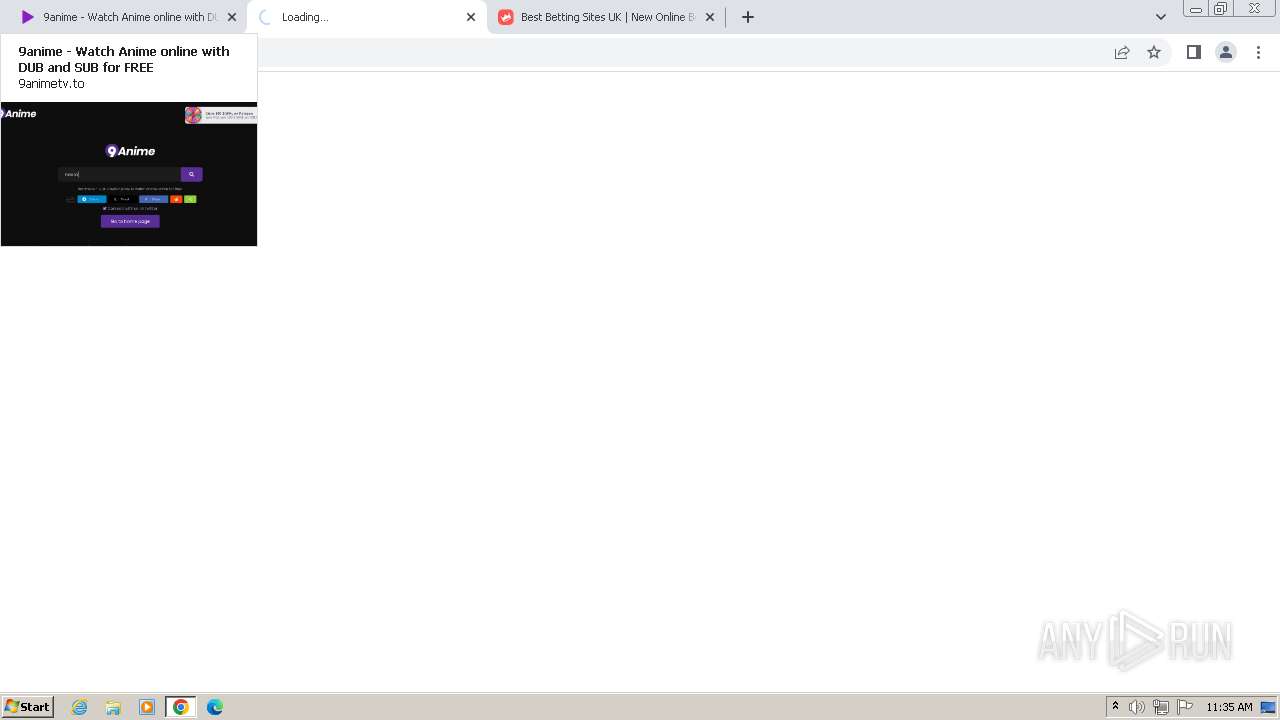Switch to the Loading tab
Image resolution: width=1280 pixels, height=720 pixels.
coord(366,17)
